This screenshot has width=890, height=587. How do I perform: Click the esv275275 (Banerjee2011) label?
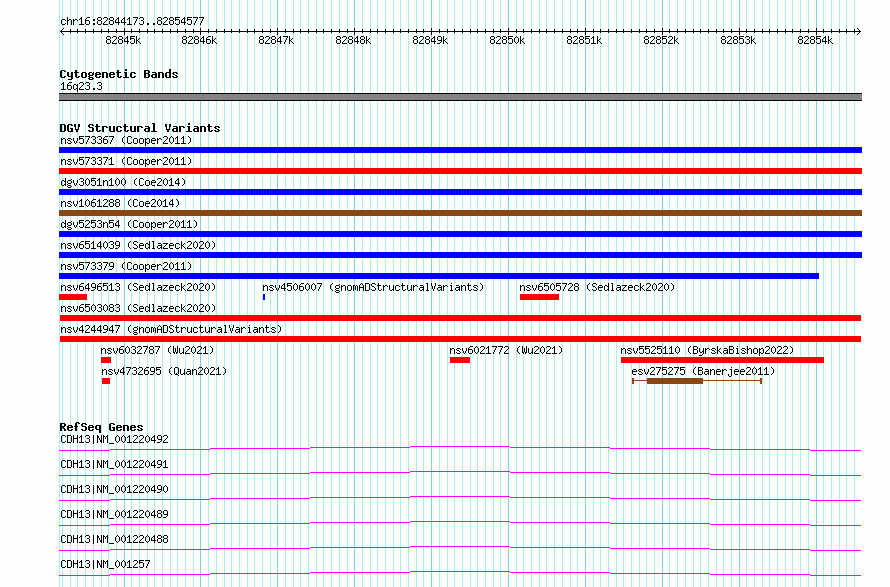703,371
